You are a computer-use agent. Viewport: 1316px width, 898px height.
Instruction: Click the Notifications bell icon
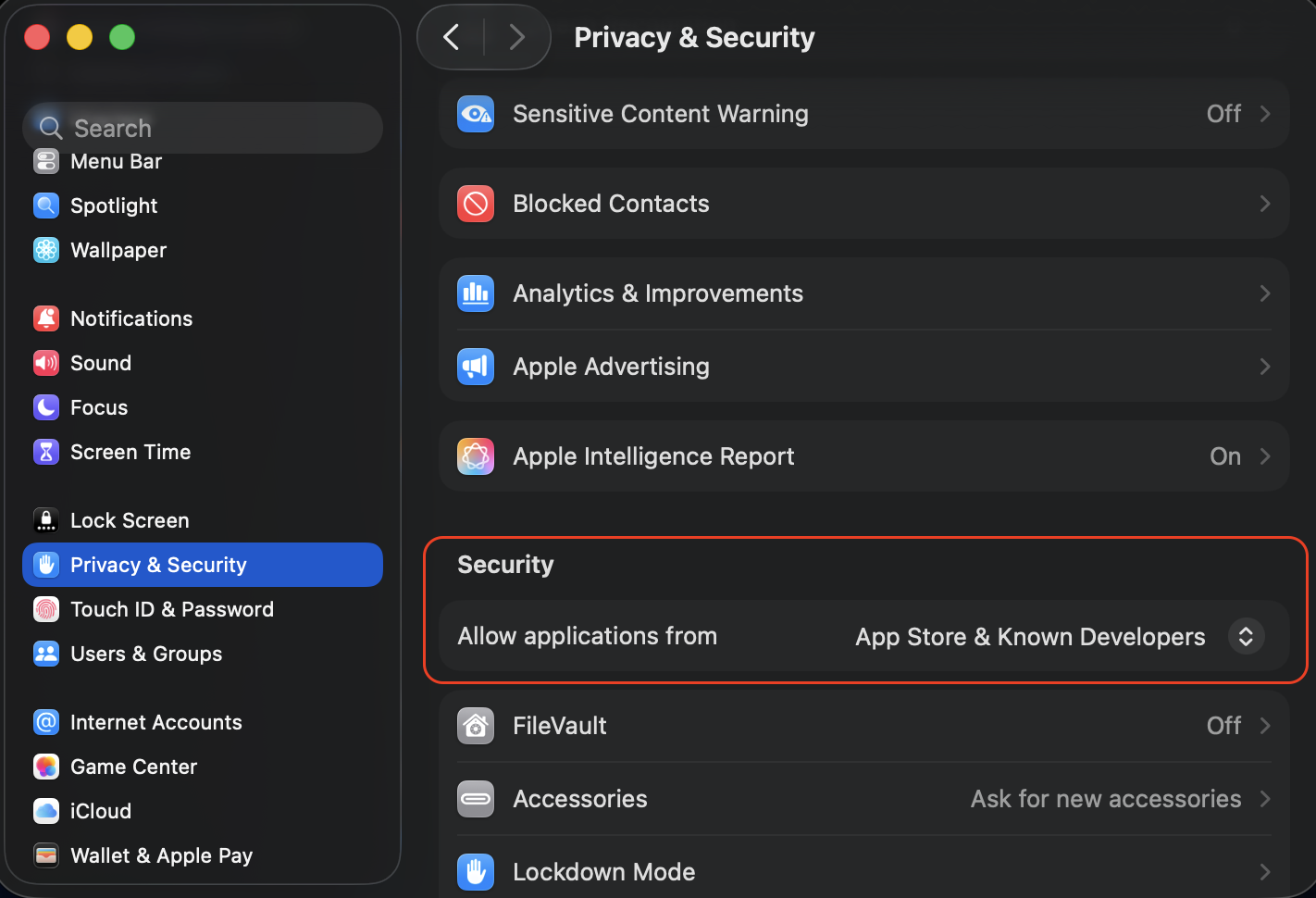[46, 318]
